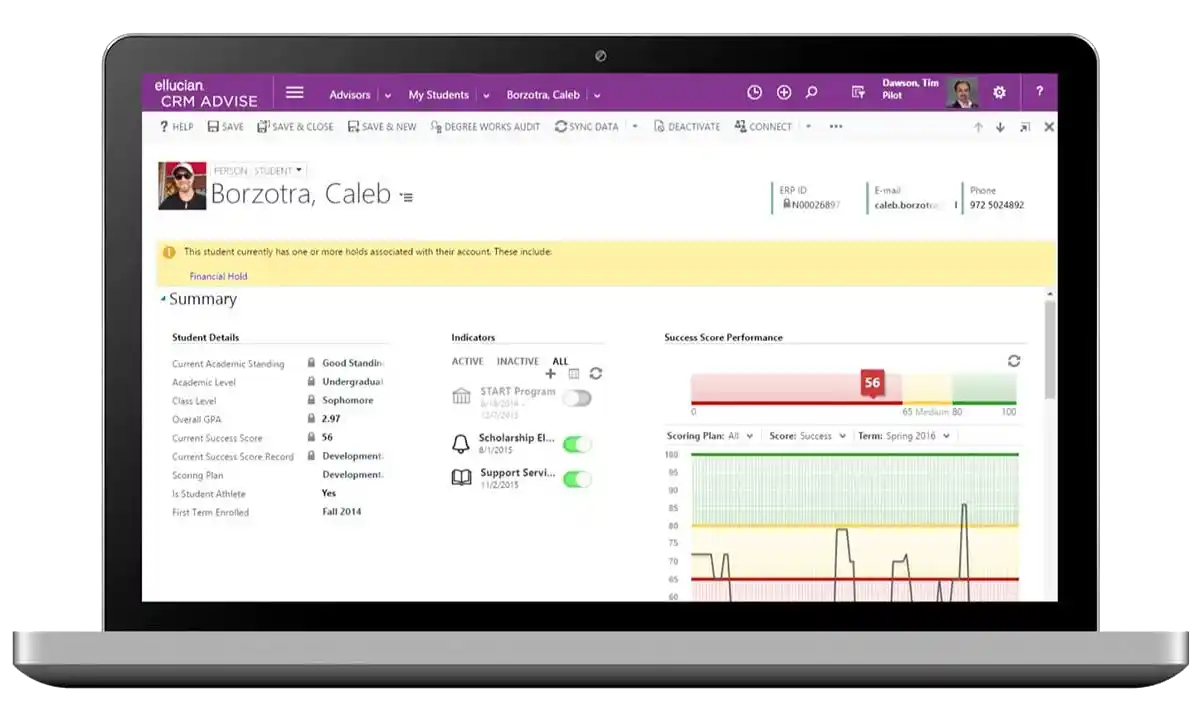The height and width of the screenshot is (720, 1200).
Task: Open the Support Servi... indicator
Action: point(518,473)
